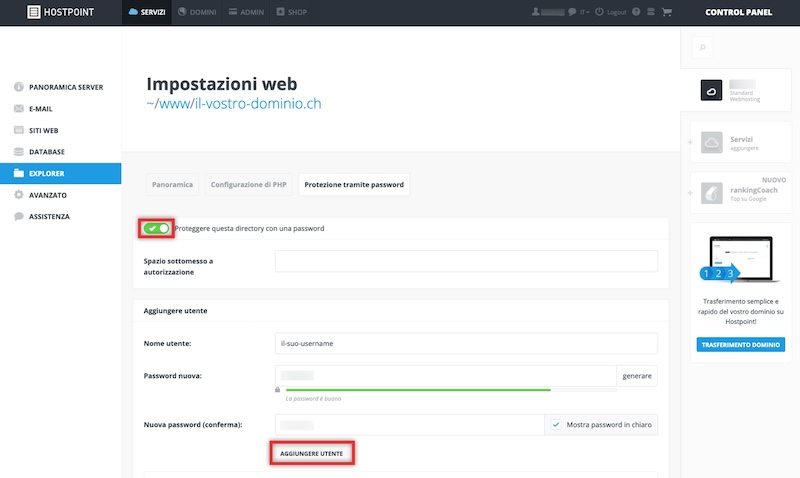Click the Hostpoint logo in header
Image resolution: width=800 pixels, height=478 pixels.
(60, 12)
